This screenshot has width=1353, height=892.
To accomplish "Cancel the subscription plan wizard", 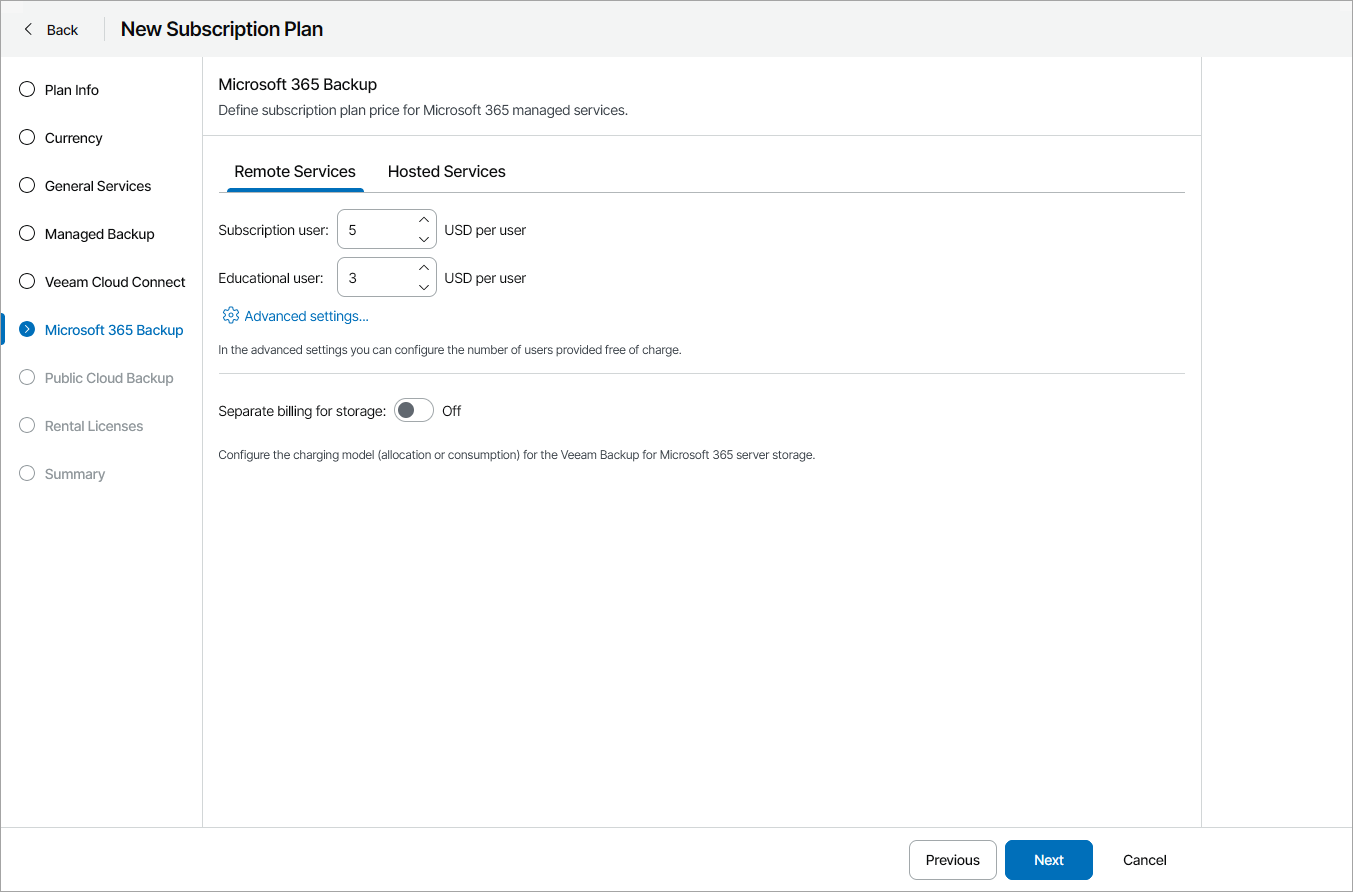I will point(1143,860).
